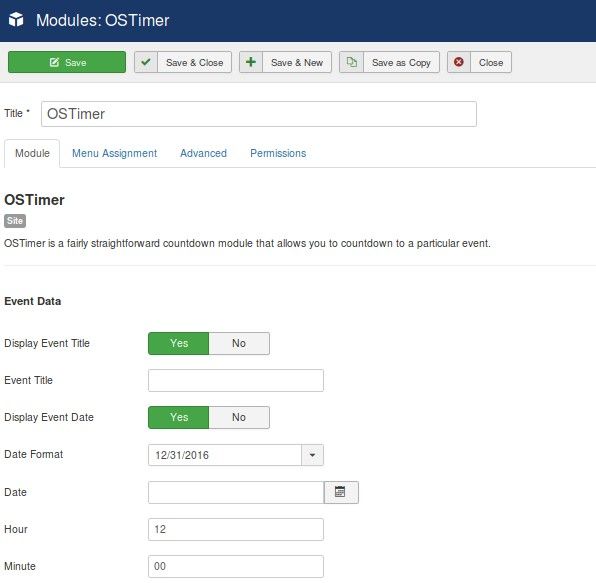Set Display Event Date to No
This screenshot has width=596, height=583.
[x=239, y=417]
